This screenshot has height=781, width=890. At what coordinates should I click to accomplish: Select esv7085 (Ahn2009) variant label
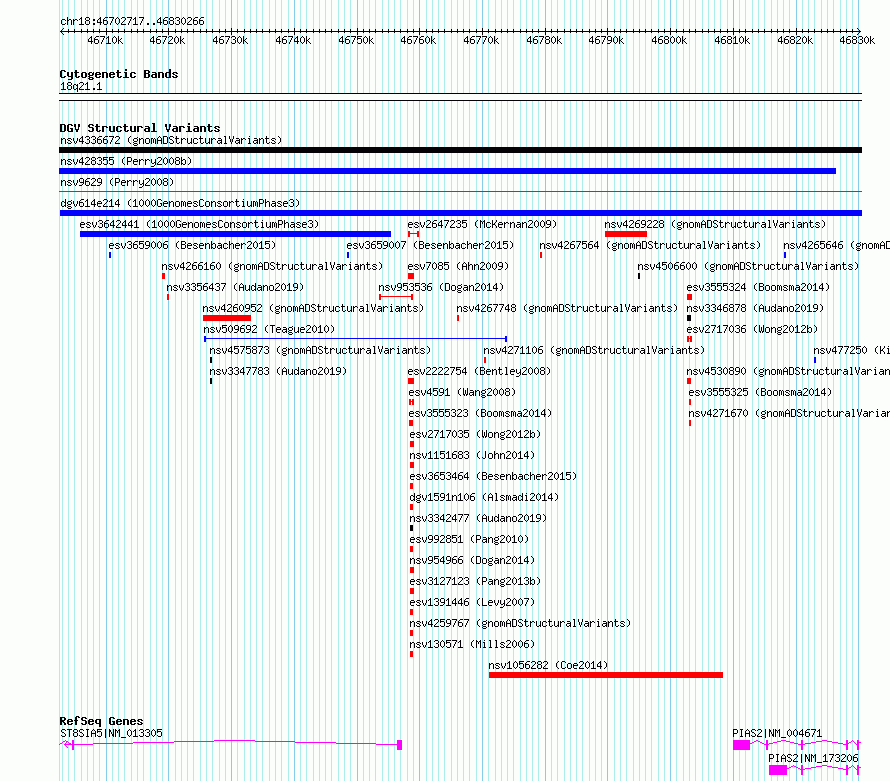(x=458, y=266)
